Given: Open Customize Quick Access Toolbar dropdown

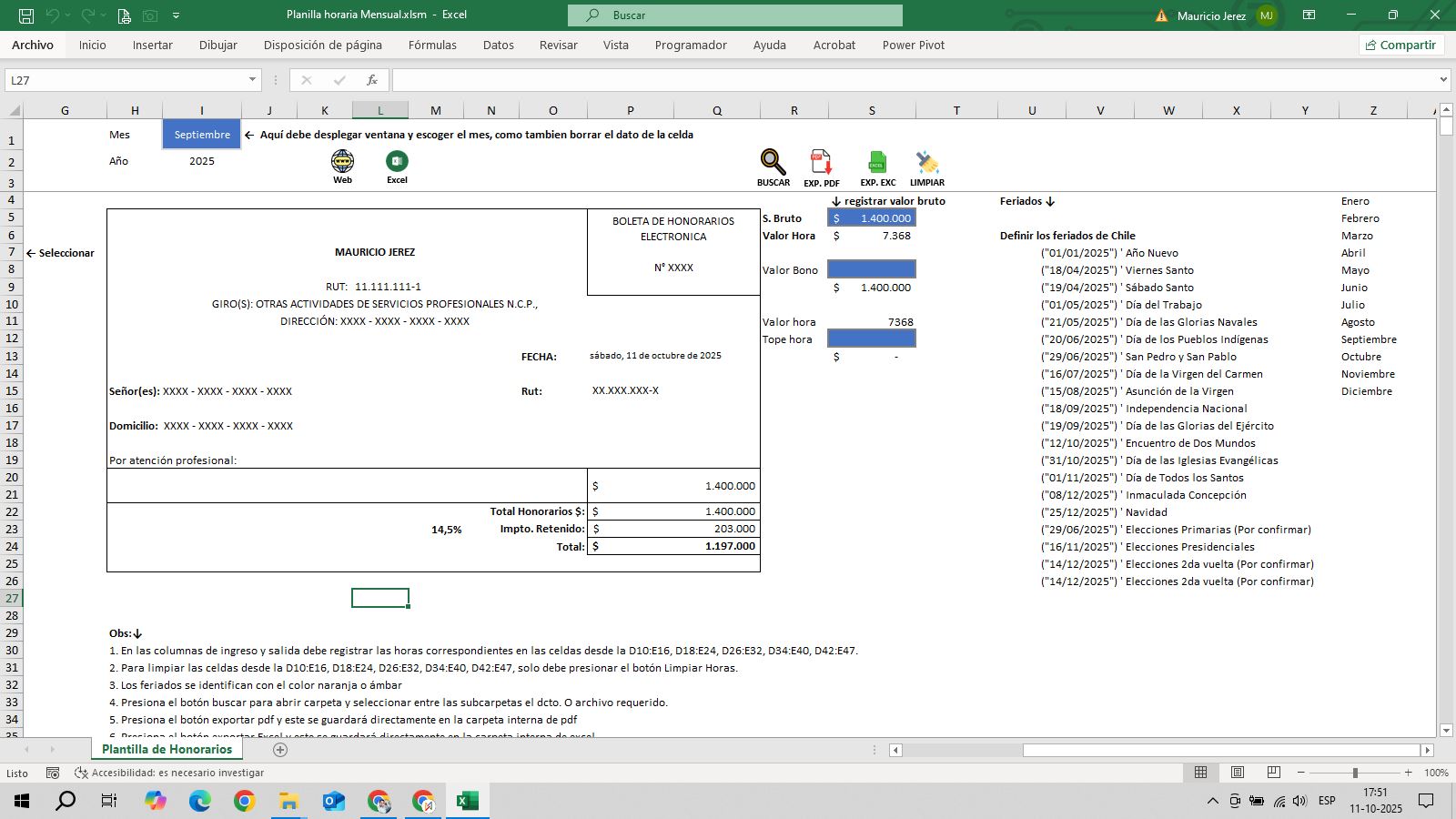Looking at the screenshot, I should click(x=176, y=15).
